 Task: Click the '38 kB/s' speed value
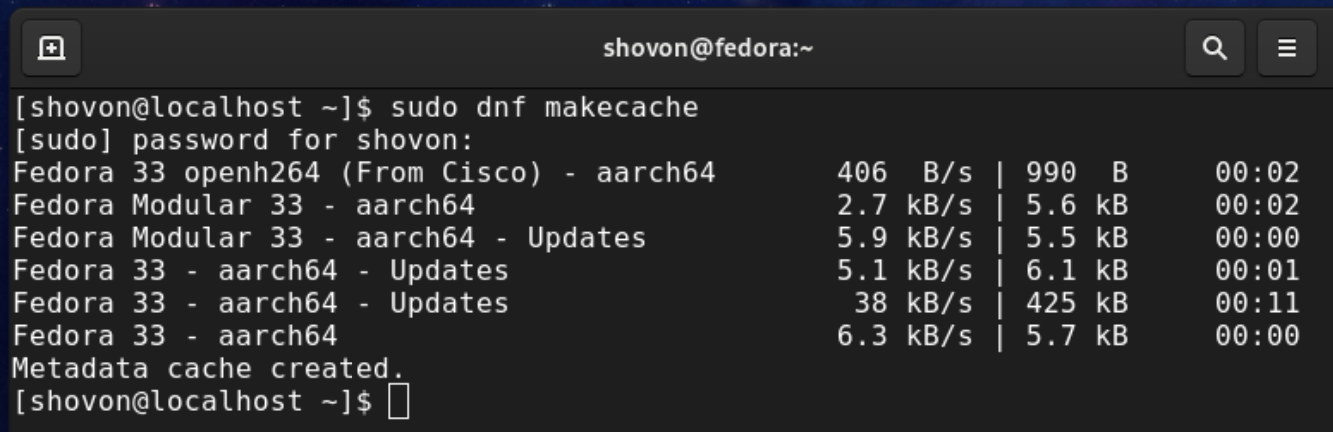coord(912,303)
